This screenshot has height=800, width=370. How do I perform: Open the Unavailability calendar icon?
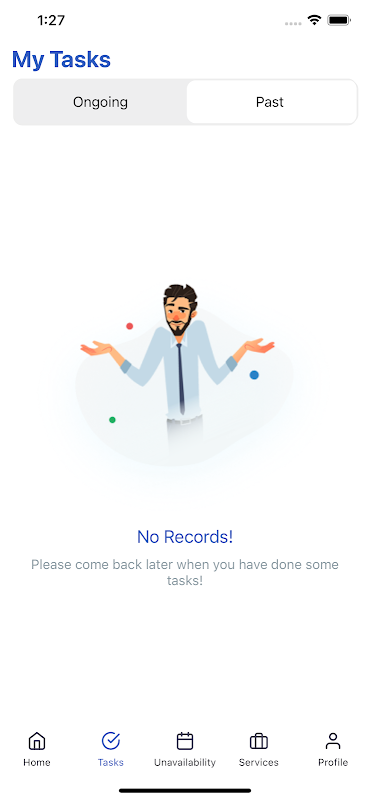click(x=185, y=741)
